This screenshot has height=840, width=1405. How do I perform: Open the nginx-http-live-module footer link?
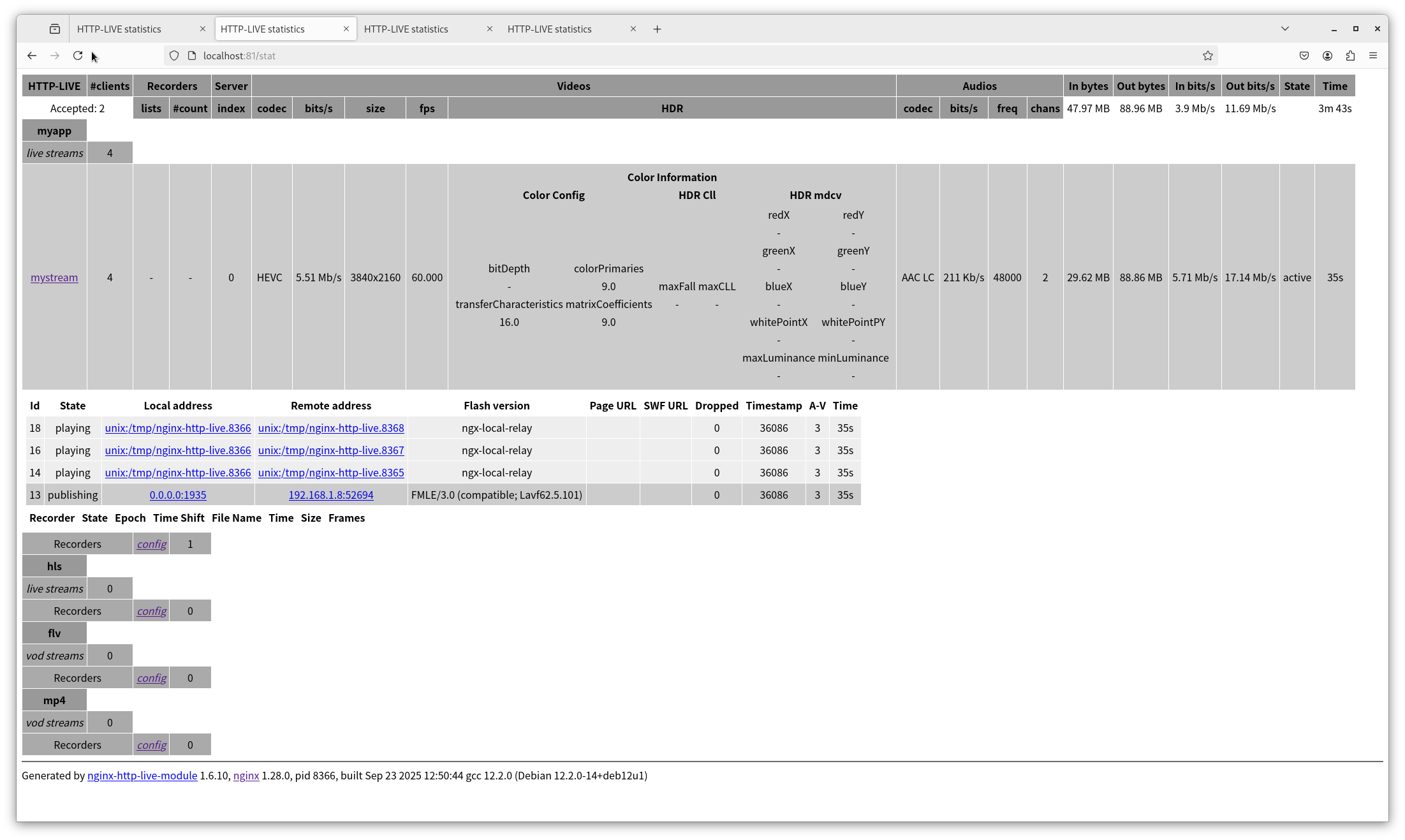(x=142, y=776)
